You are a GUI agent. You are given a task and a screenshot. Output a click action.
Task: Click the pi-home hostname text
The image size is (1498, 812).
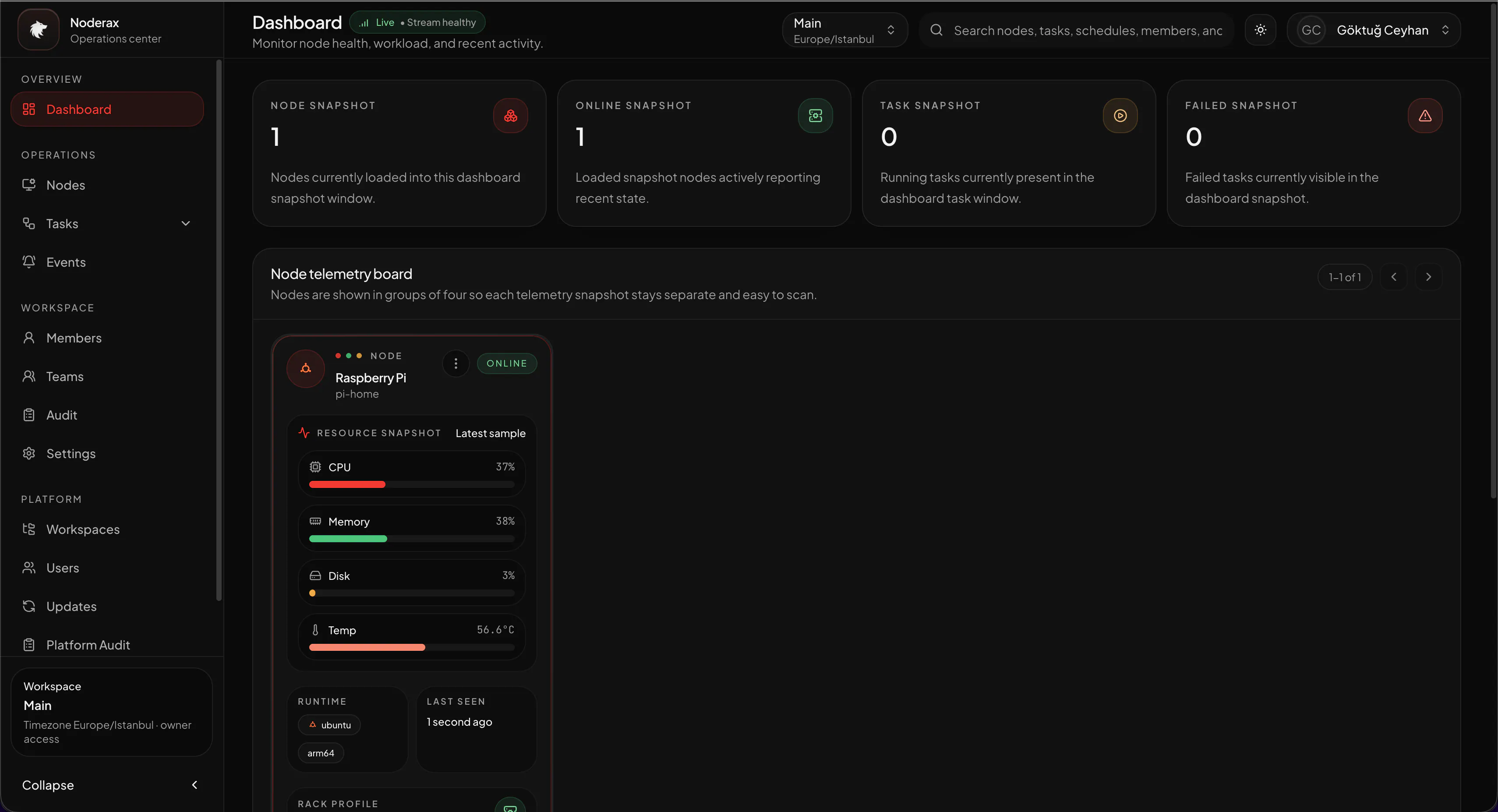click(357, 394)
